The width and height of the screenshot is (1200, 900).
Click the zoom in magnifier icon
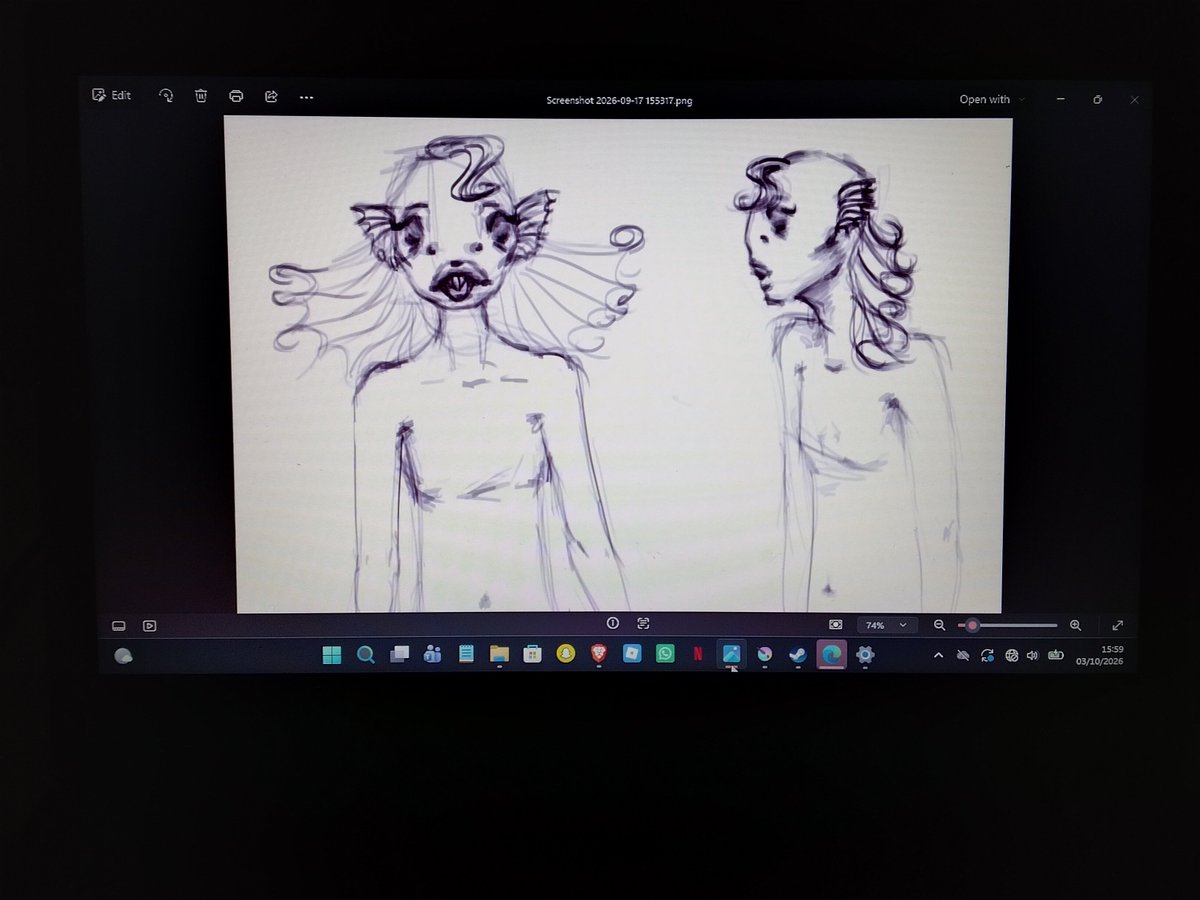point(1075,625)
